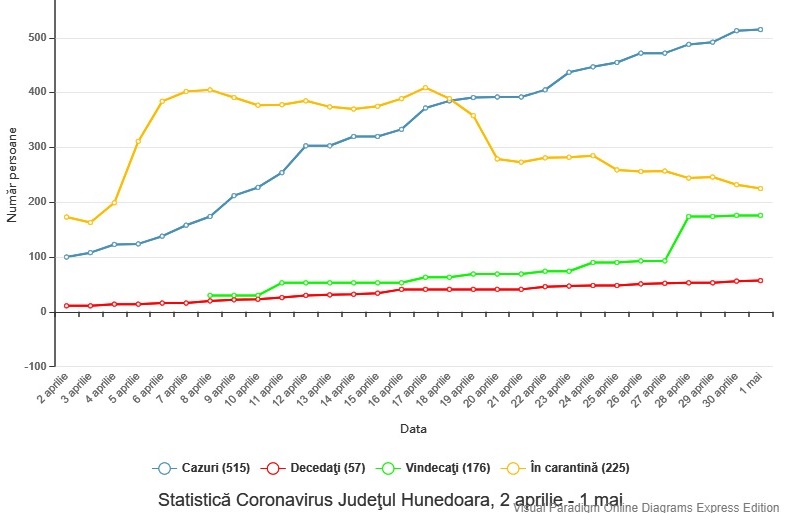Click the red Decedați legend marker icon
Image resolution: width=785 pixels, height=513 pixels.
click(x=272, y=468)
